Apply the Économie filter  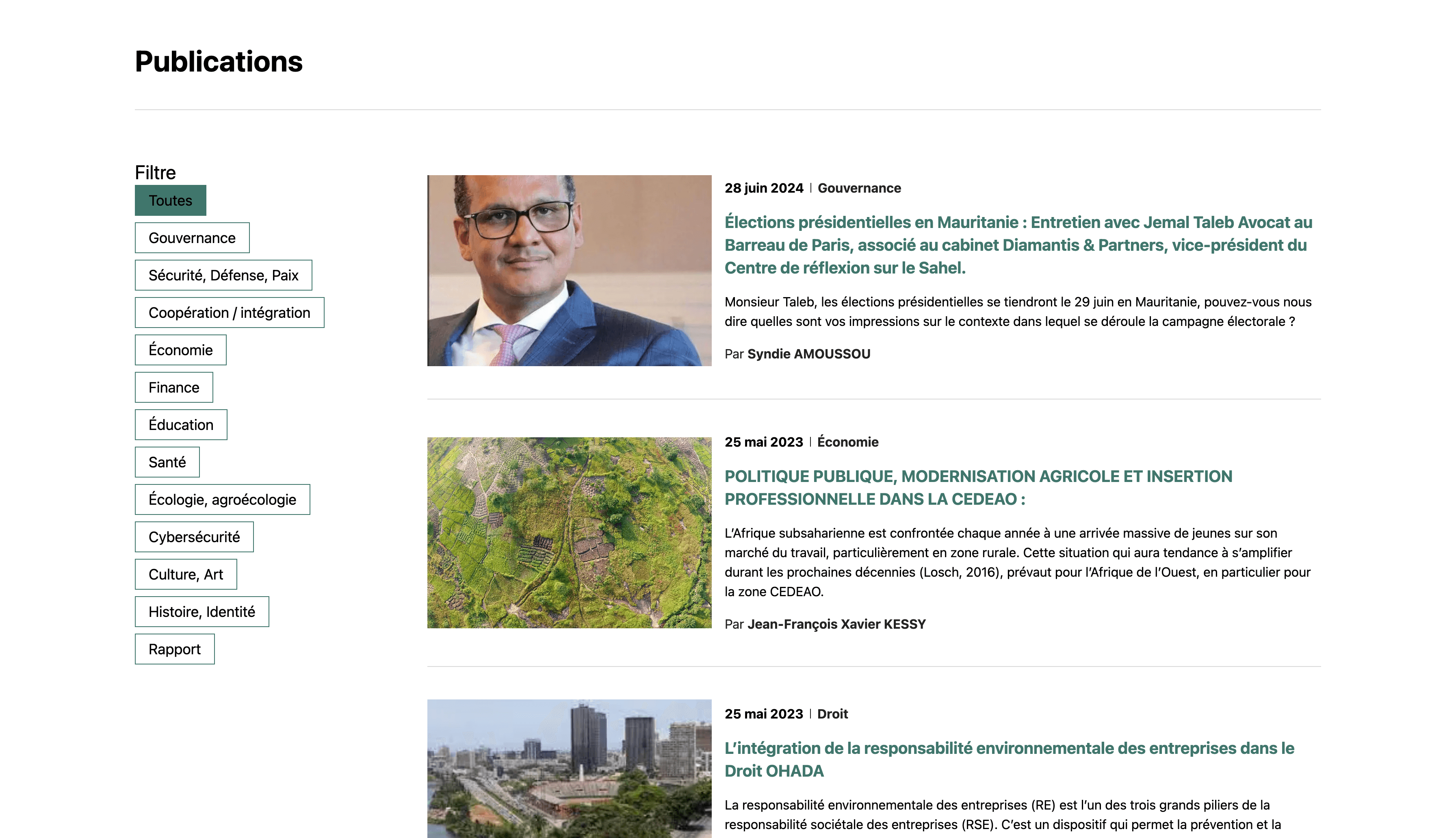(180, 350)
